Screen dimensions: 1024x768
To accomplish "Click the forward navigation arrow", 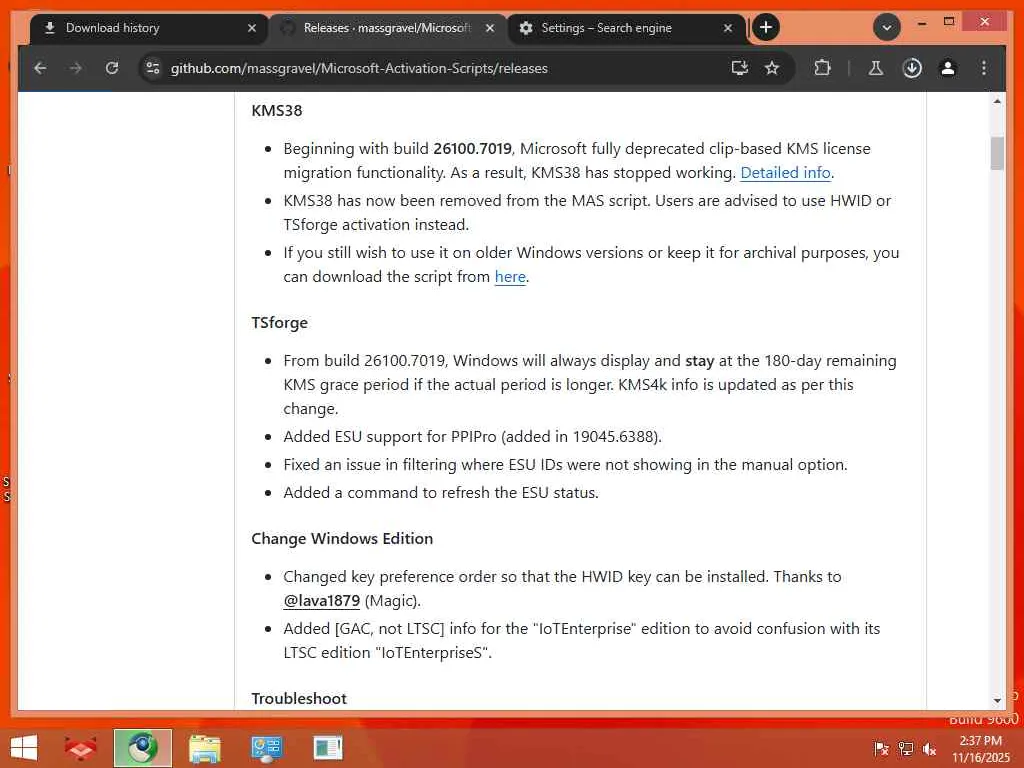I will (76, 68).
